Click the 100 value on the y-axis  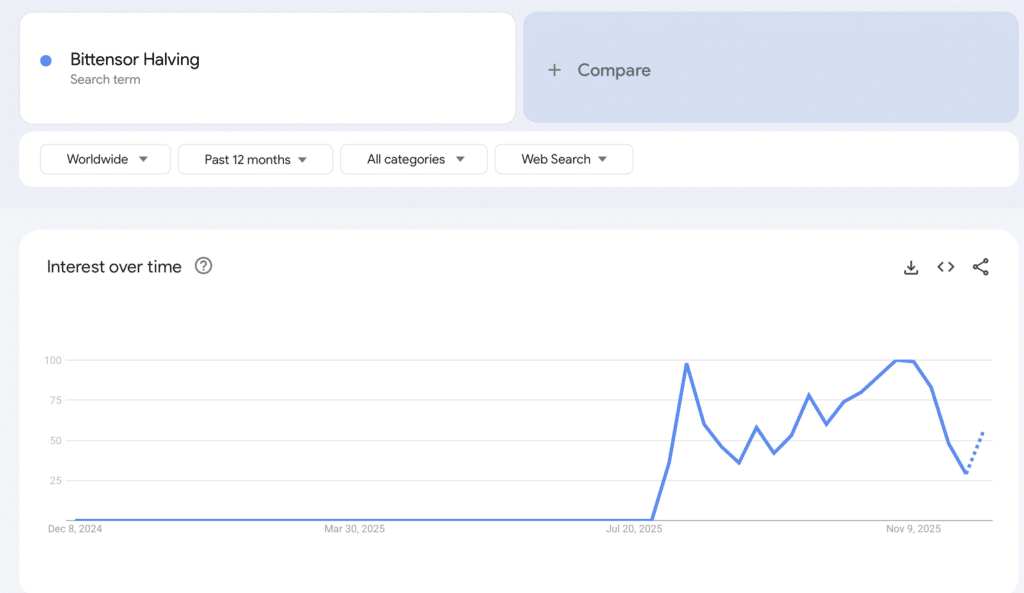(x=52, y=360)
